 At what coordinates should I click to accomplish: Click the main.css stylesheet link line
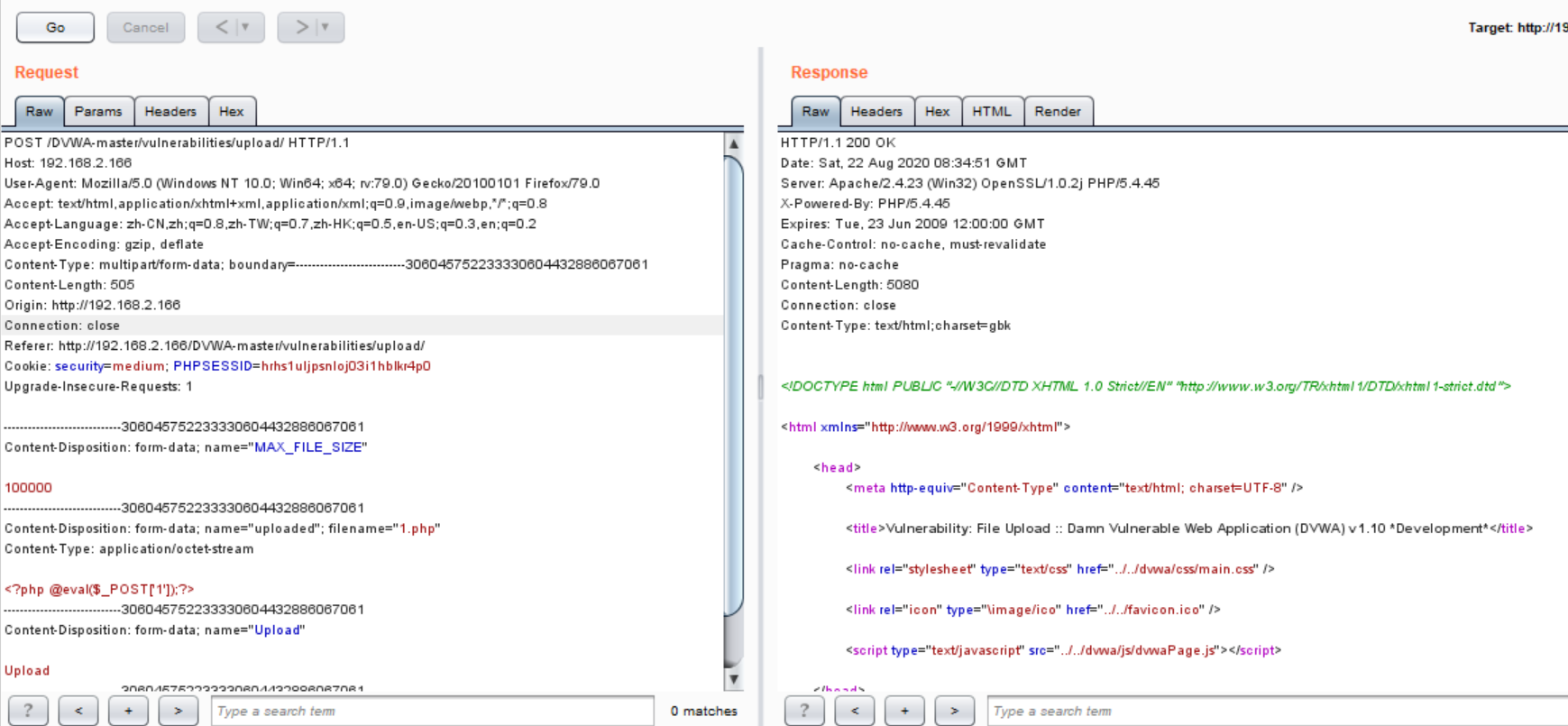tap(1059, 569)
